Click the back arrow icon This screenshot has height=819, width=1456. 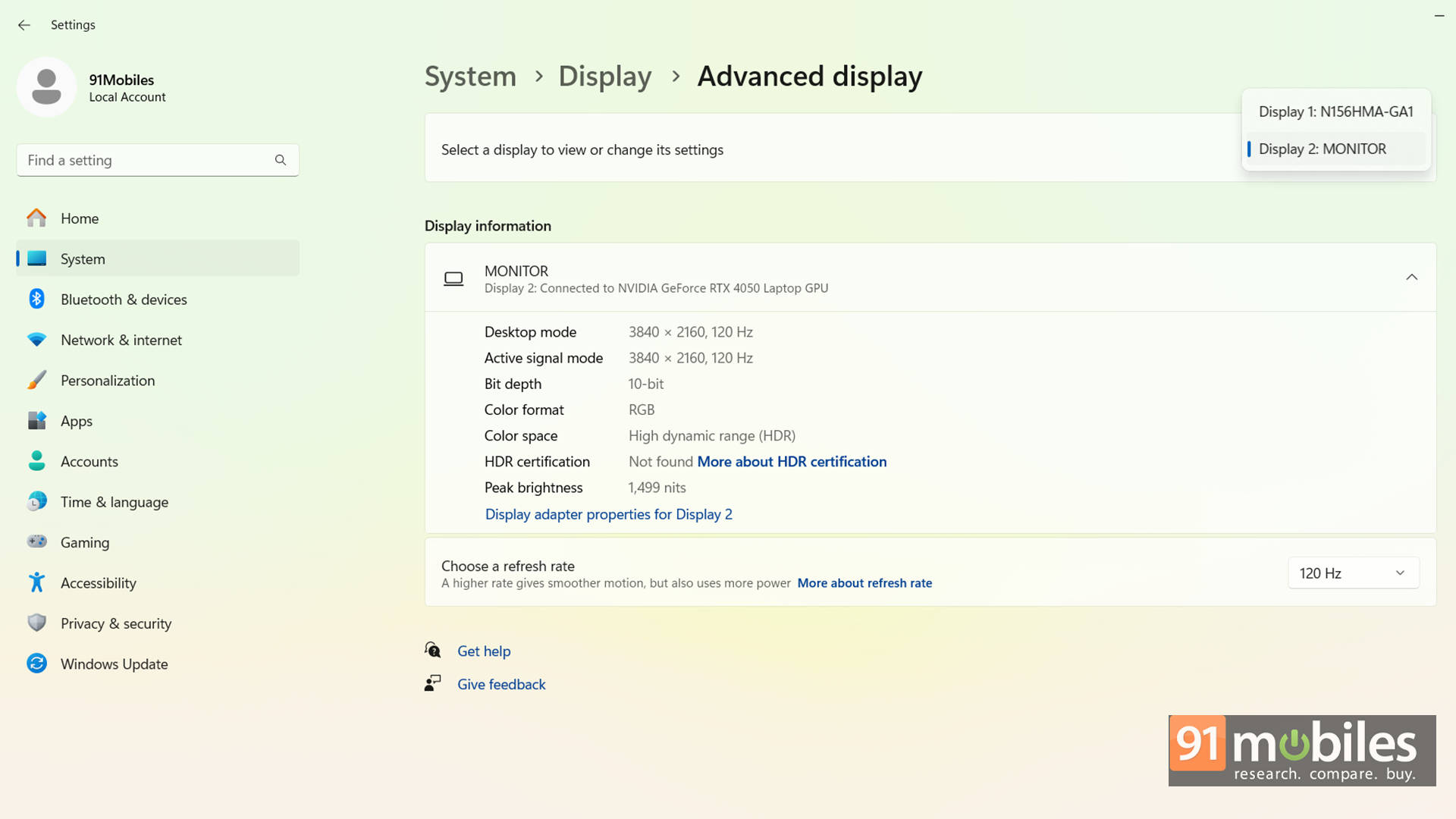(24, 25)
